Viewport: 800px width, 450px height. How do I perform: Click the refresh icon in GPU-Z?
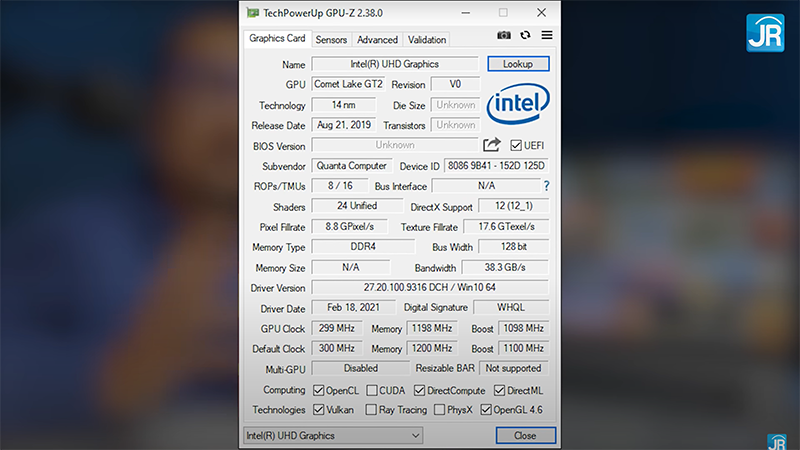coord(525,35)
